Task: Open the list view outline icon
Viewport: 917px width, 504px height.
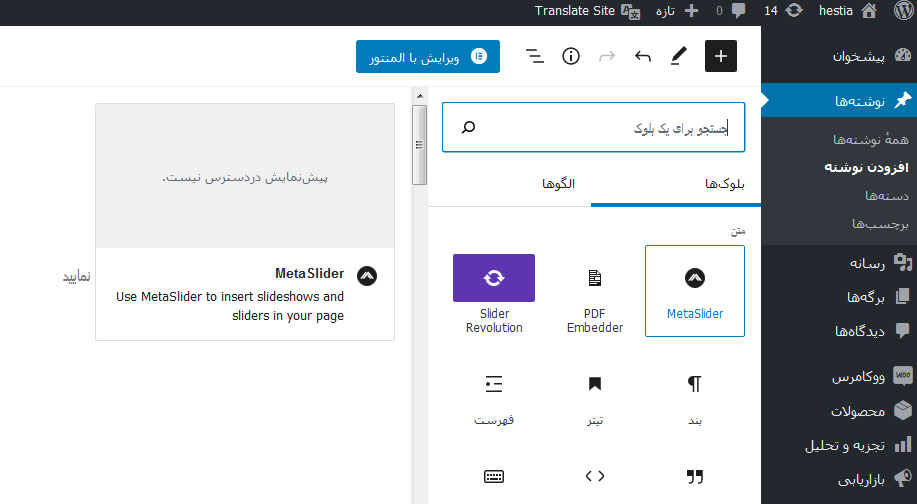Action: tap(535, 56)
